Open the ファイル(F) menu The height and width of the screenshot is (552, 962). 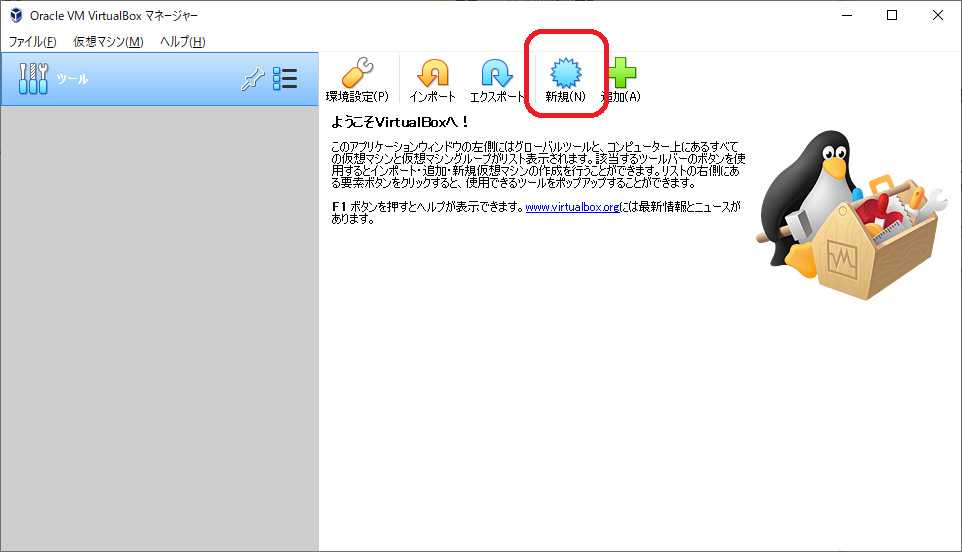[33, 42]
